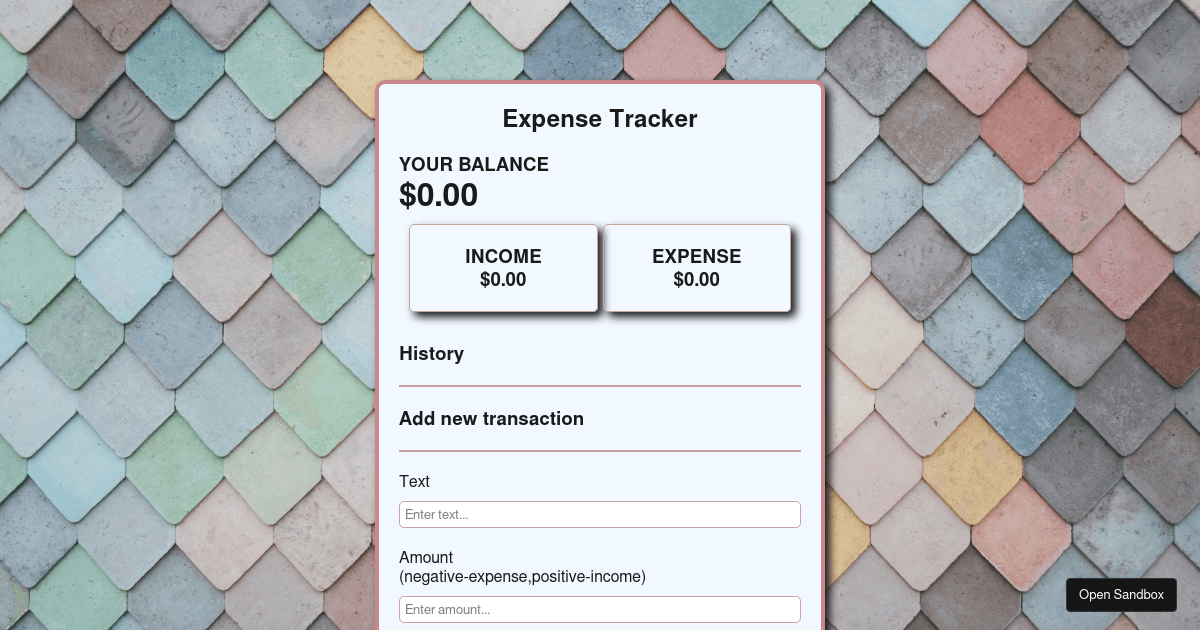Click the $0.00 value under EXPENSE
The width and height of the screenshot is (1200, 630).
click(697, 280)
